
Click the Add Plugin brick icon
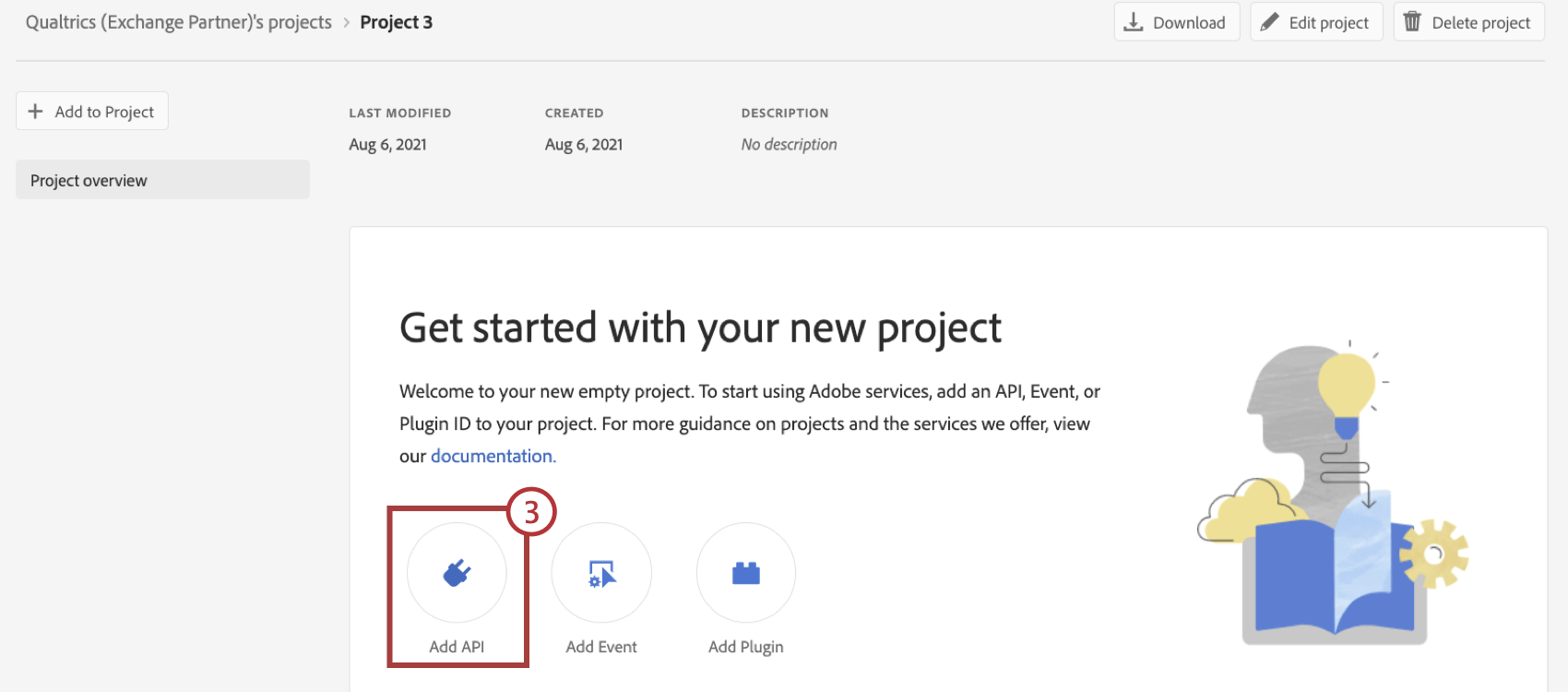point(746,573)
